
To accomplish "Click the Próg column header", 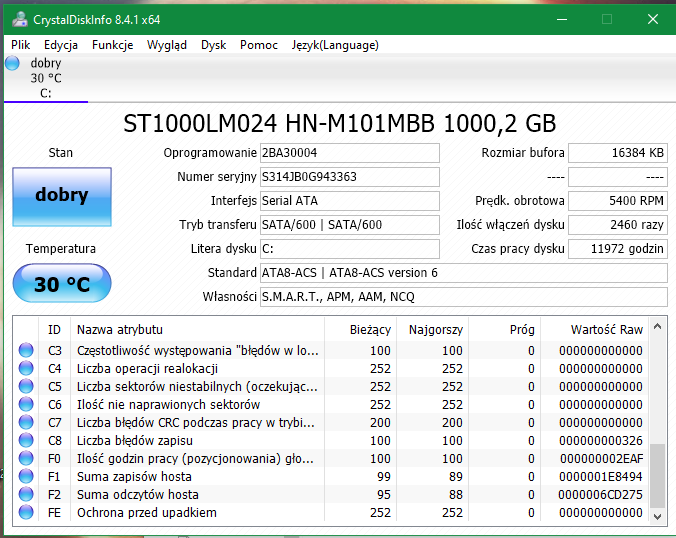I will point(504,330).
